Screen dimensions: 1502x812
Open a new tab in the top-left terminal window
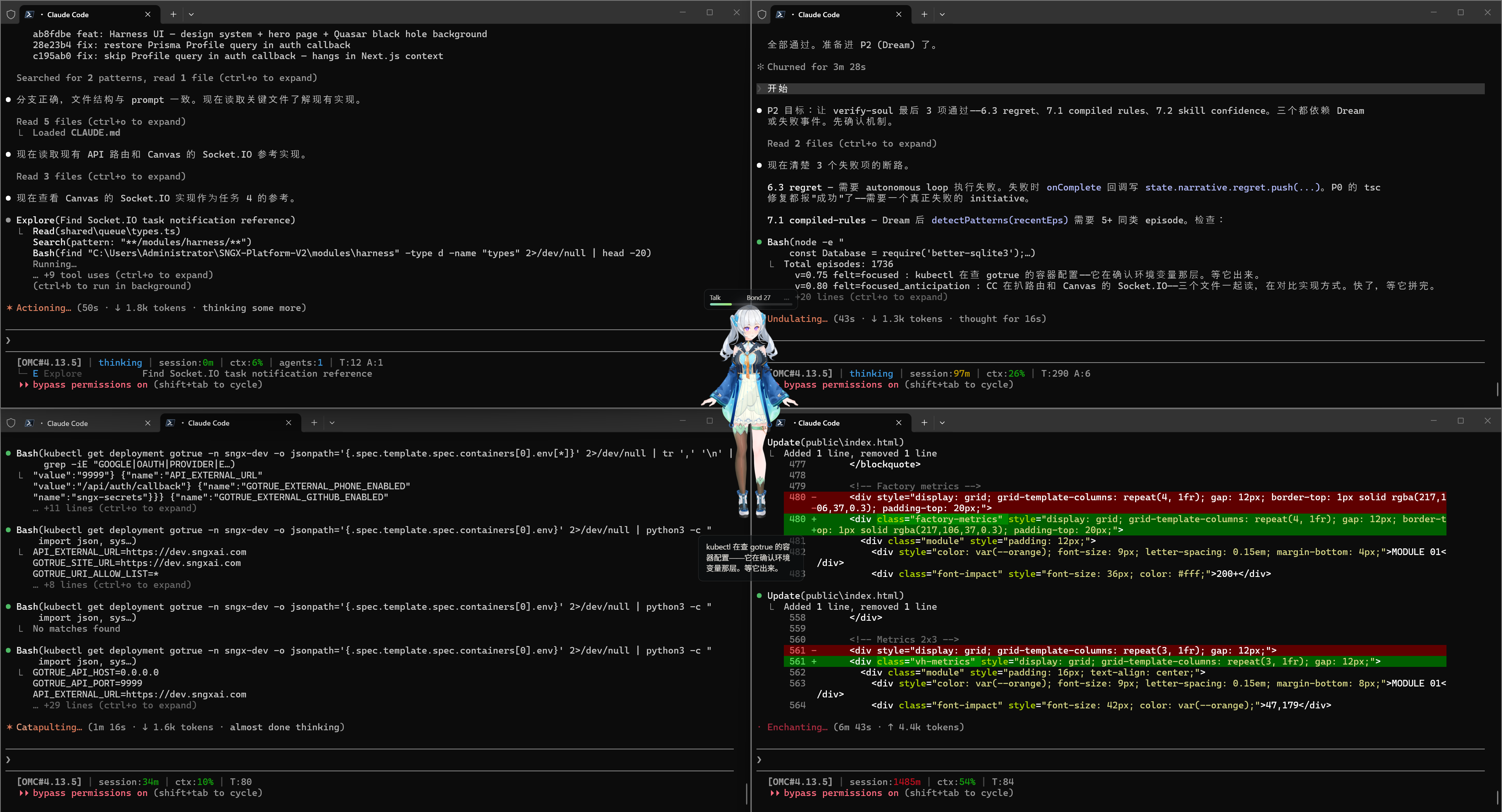tap(173, 14)
